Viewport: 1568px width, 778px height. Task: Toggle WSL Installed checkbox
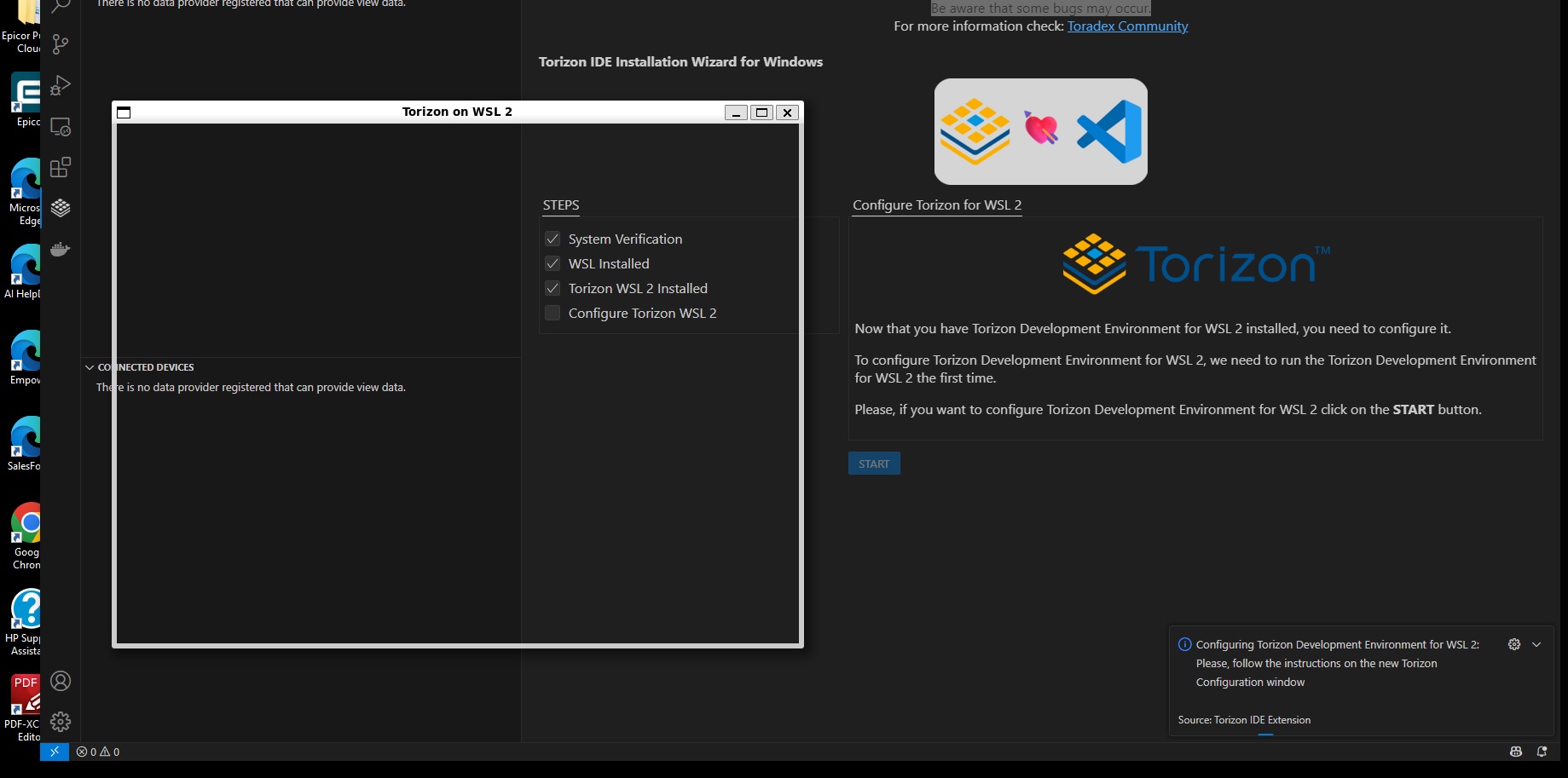(x=553, y=263)
